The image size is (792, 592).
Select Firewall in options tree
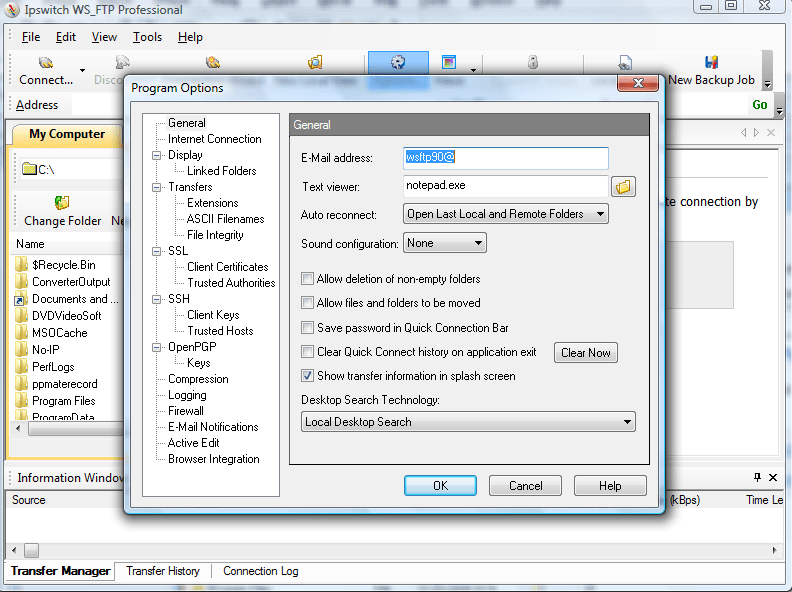pyautogui.click(x=186, y=411)
